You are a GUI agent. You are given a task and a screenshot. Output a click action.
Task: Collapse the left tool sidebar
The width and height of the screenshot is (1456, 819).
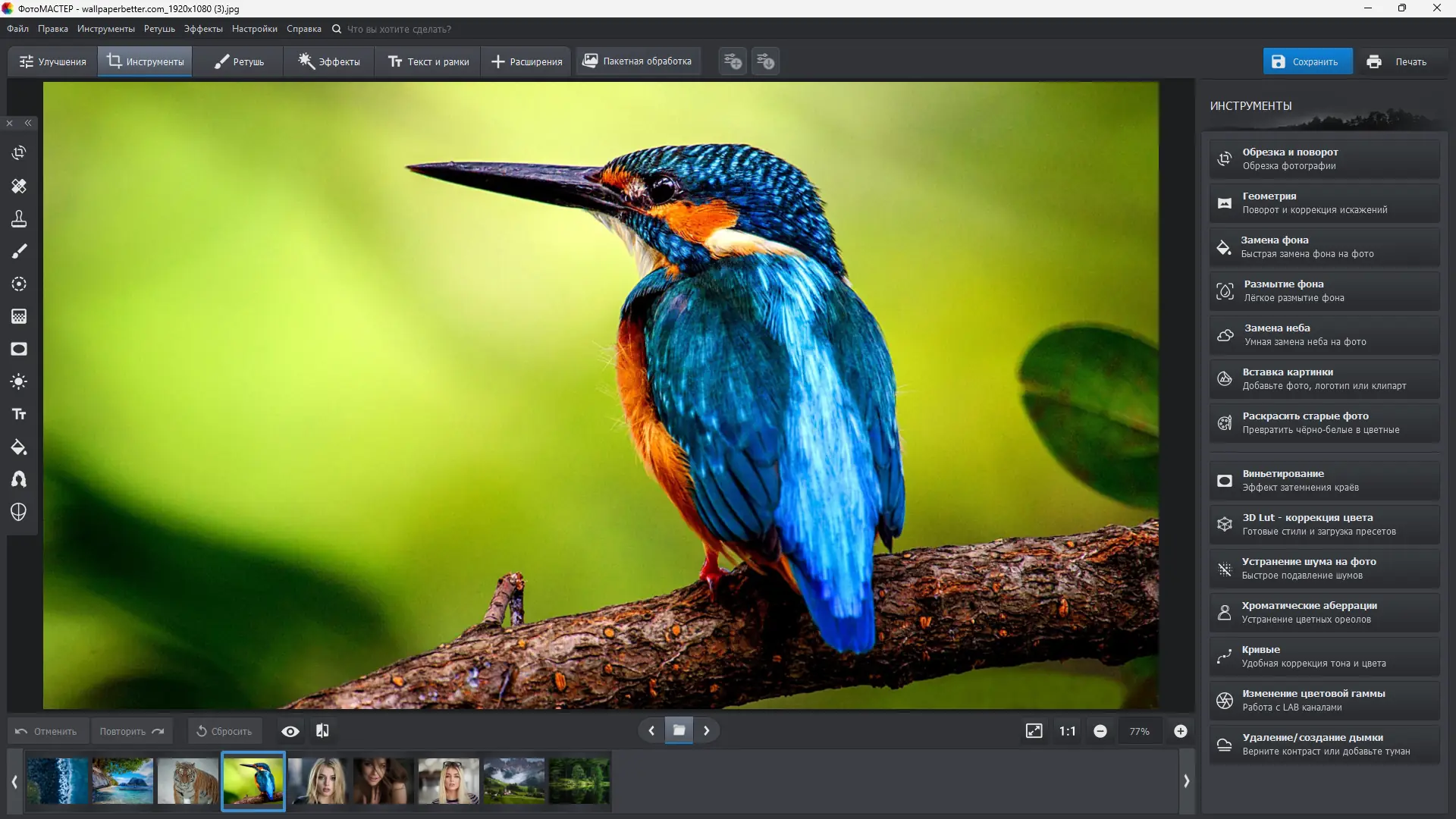[28, 123]
